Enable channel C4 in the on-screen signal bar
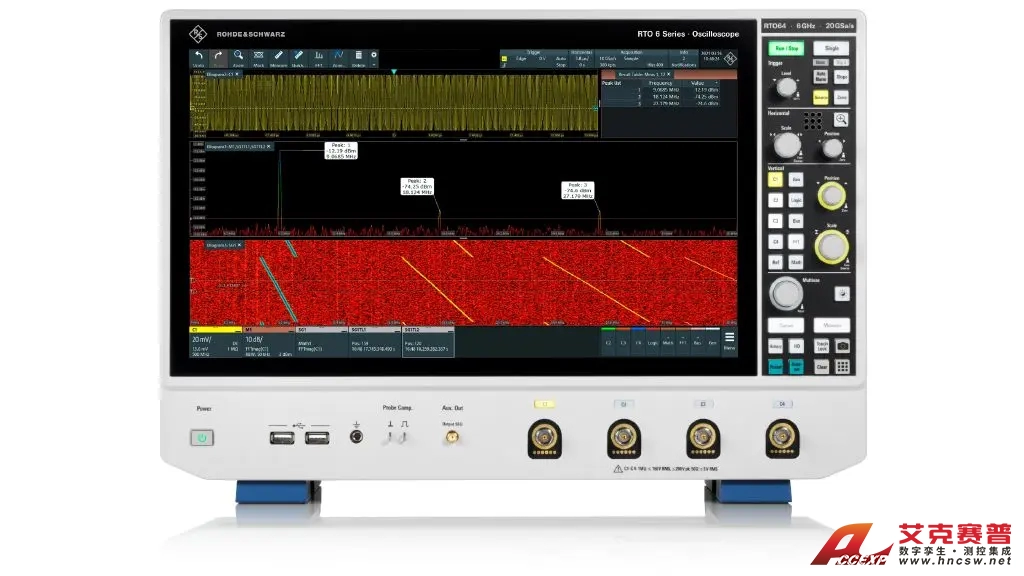The image size is (1024, 576). coord(638,342)
